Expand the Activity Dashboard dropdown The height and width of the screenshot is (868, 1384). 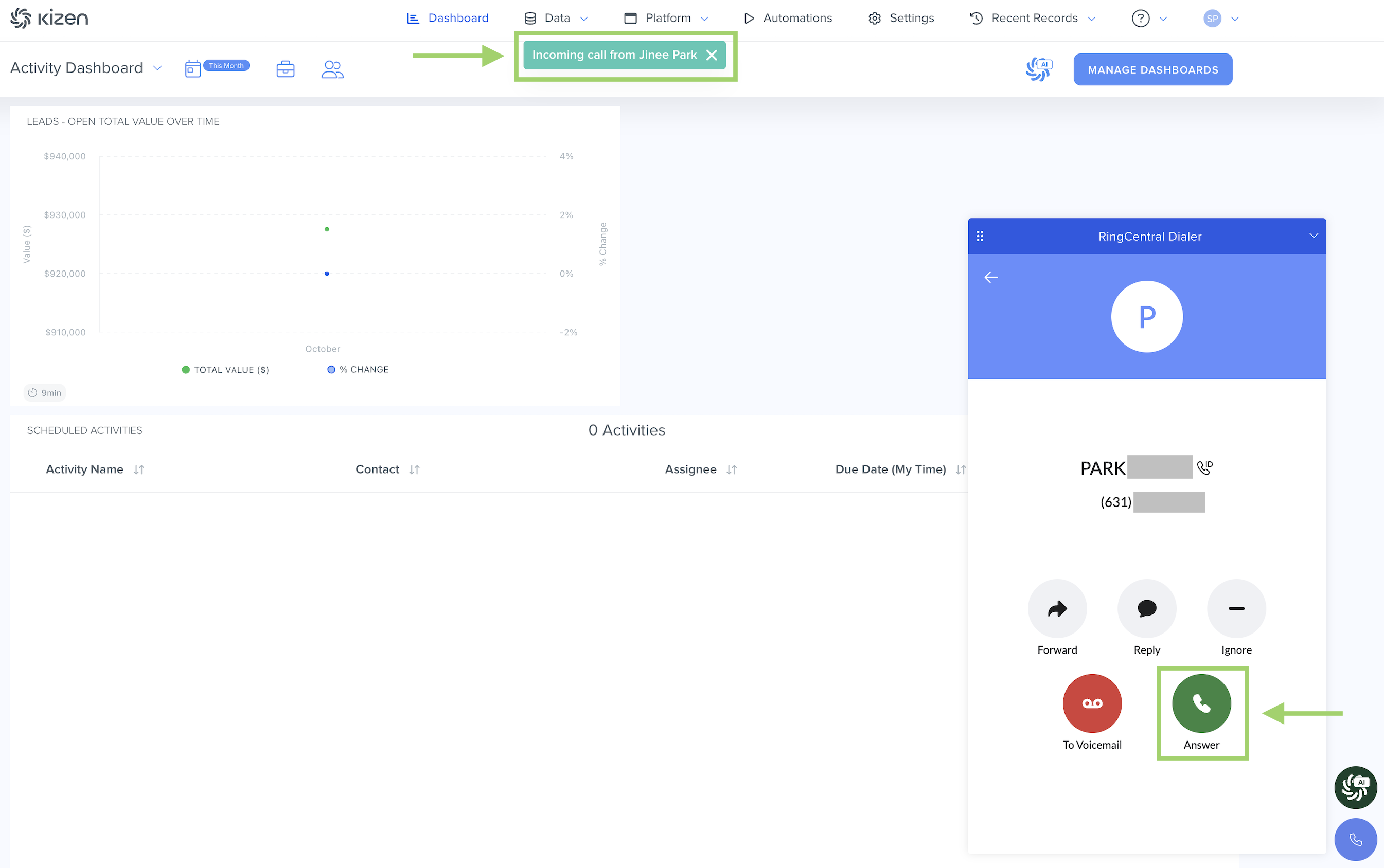pyautogui.click(x=157, y=68)
